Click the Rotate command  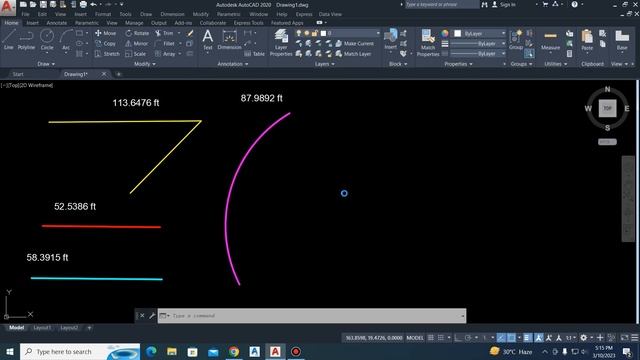[x=137, y=33]
